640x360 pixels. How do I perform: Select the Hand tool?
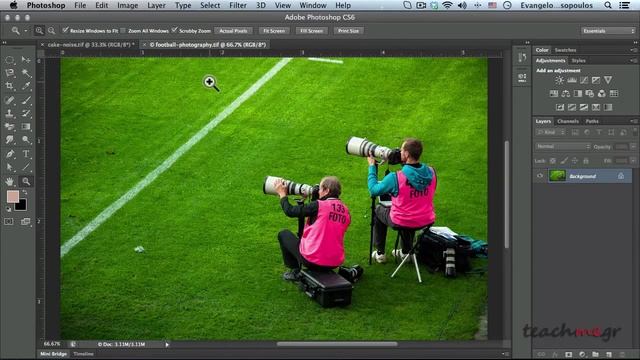coord(10,181)
